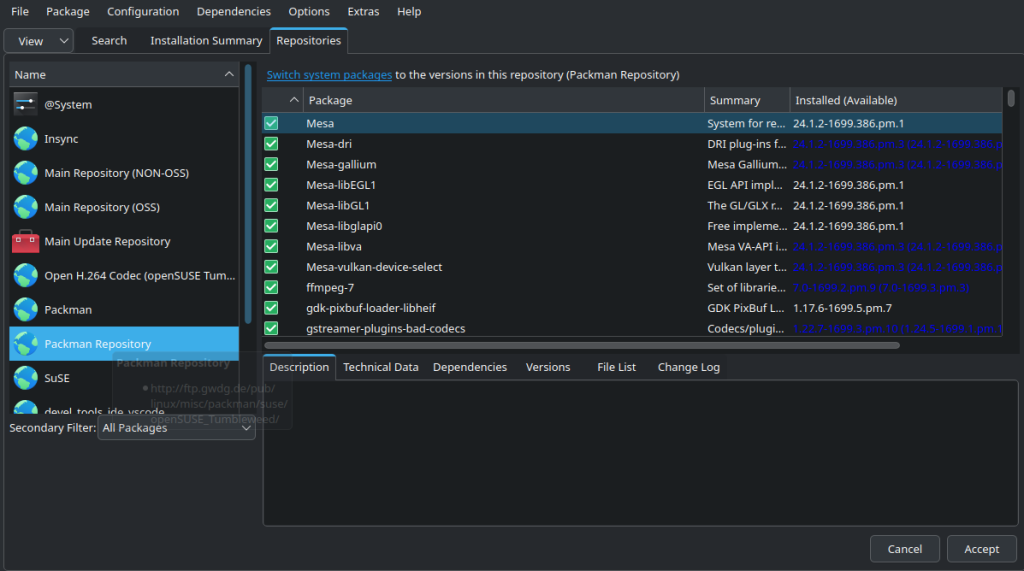
Task: Open the Configuration menu
Action: coord(143,12)
